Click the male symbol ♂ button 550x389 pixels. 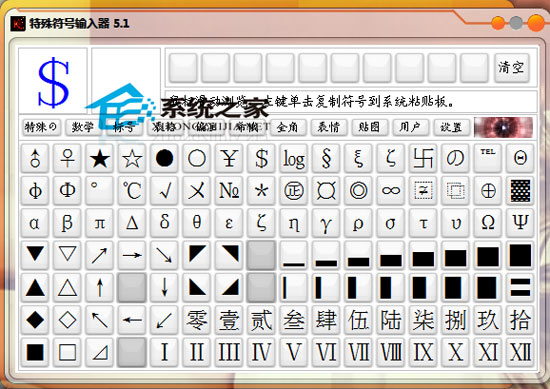(35, 159)
